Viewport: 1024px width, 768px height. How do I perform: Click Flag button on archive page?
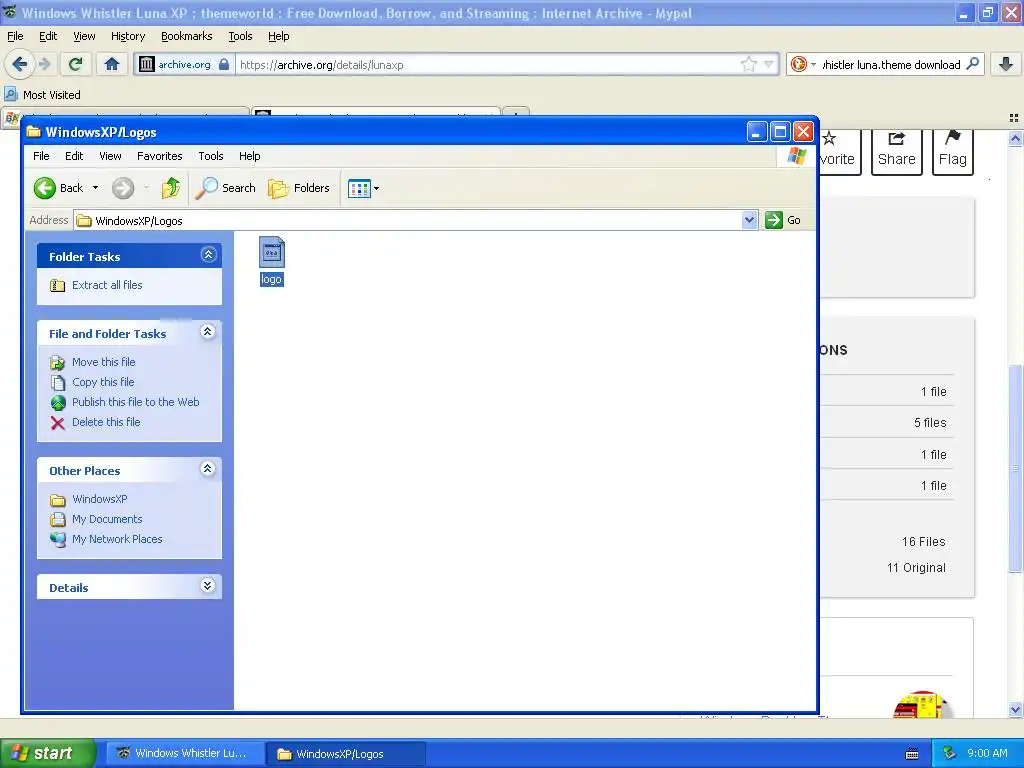953,152
